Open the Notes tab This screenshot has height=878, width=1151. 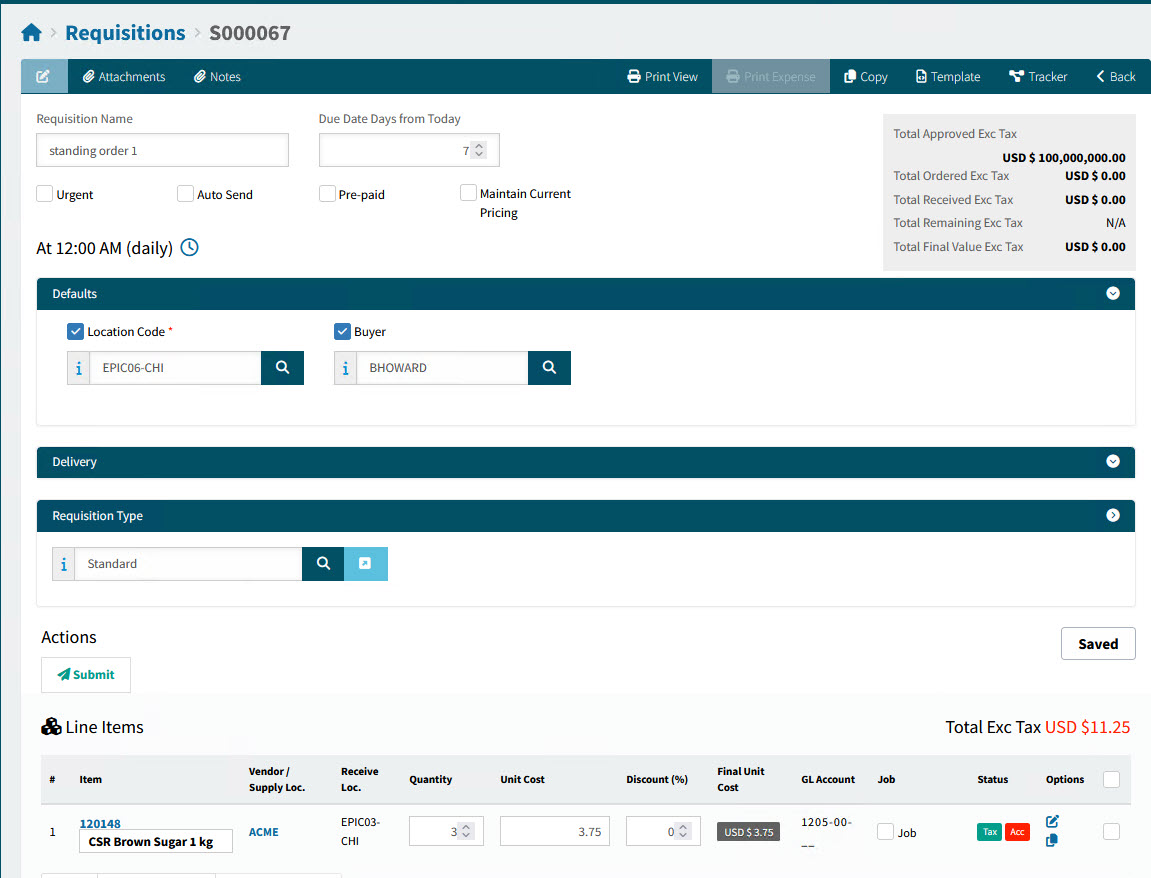pos(217,77)
